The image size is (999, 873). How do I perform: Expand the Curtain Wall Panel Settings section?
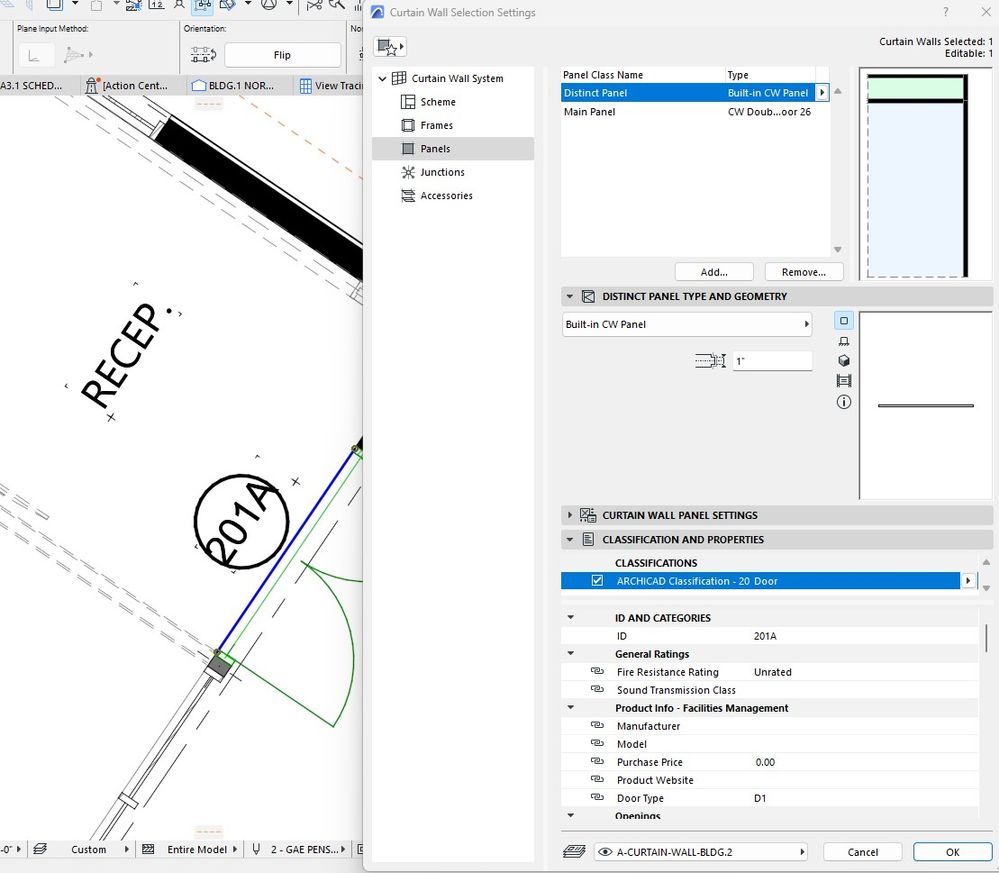[570, 515]
